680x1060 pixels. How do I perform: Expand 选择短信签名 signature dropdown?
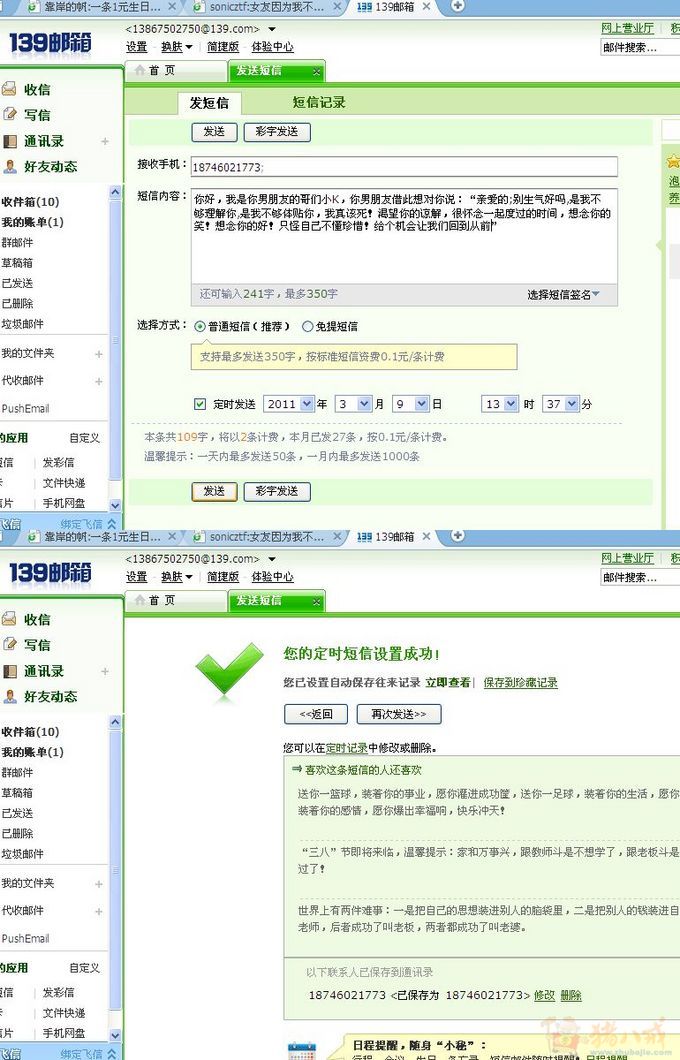click(563, 294)
